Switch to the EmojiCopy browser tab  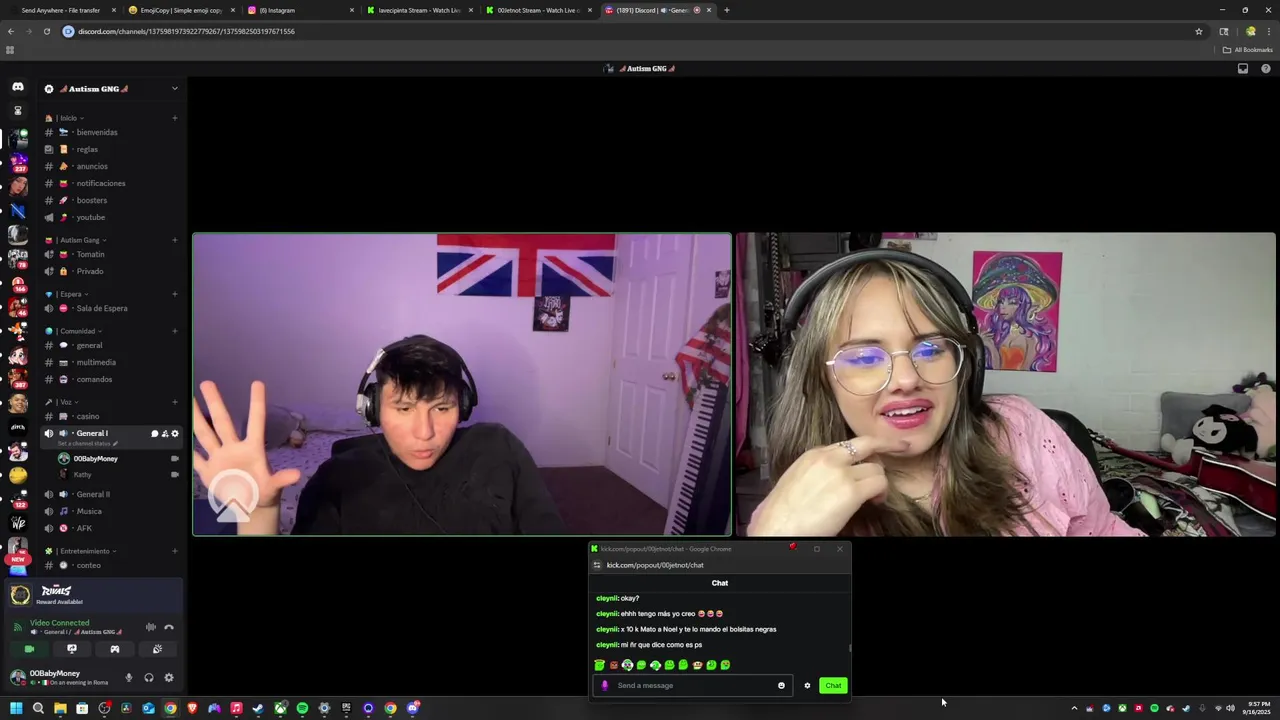(180, 10)
